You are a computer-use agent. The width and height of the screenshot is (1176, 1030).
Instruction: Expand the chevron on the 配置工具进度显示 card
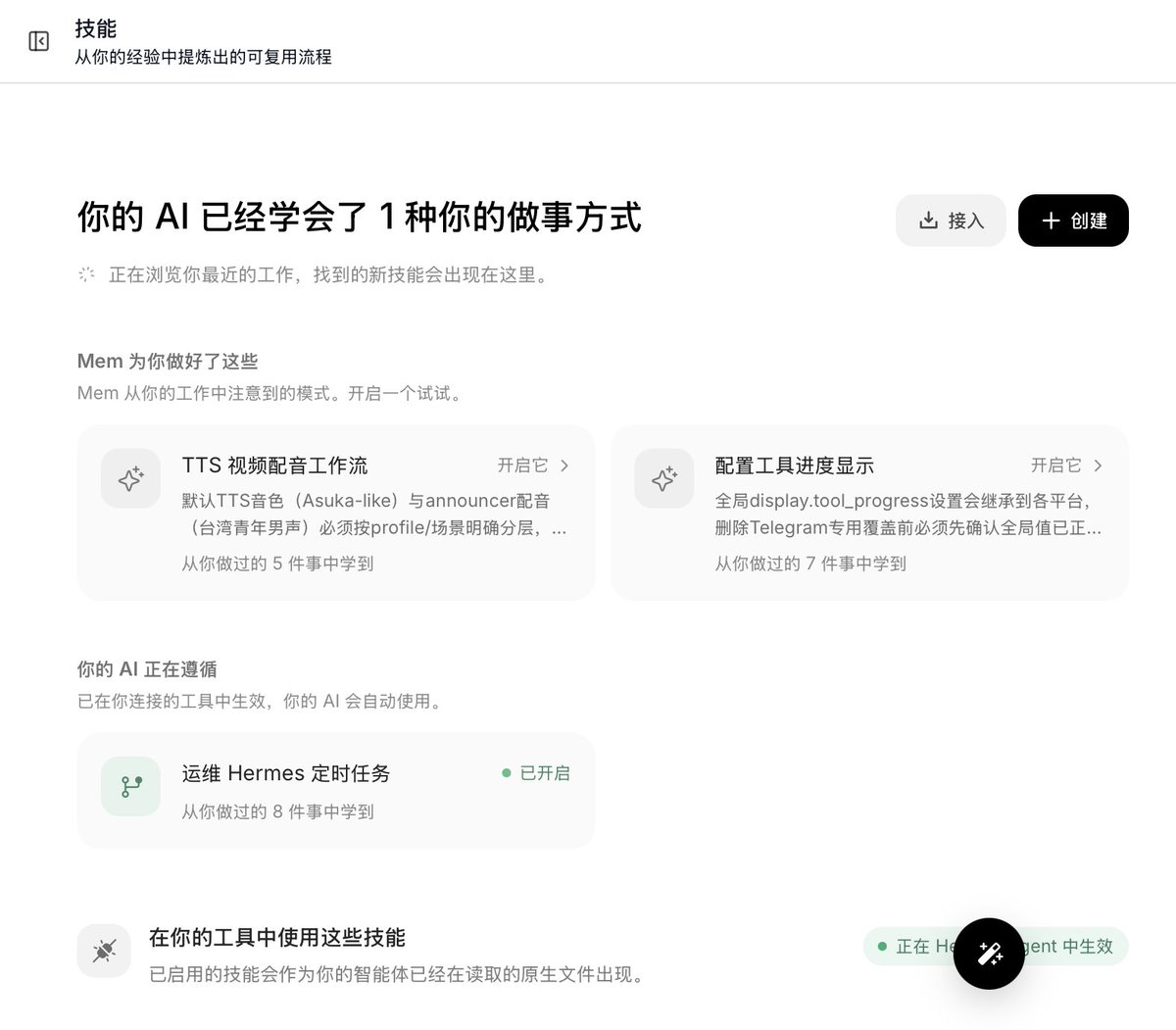pyautogui.click(x=1098, y=466)
